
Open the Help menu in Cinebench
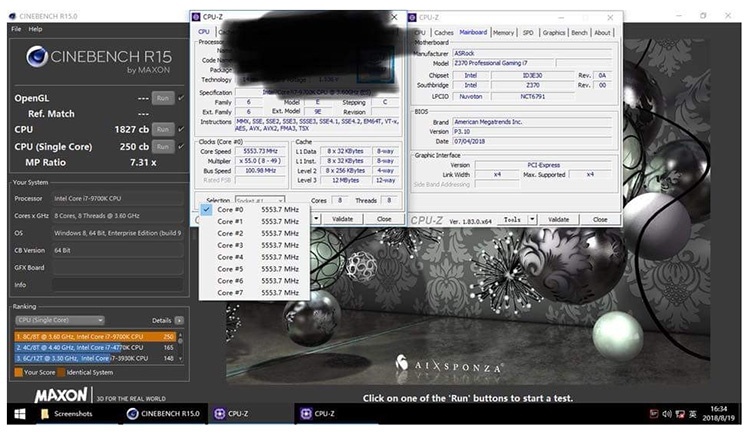(35, 29)
